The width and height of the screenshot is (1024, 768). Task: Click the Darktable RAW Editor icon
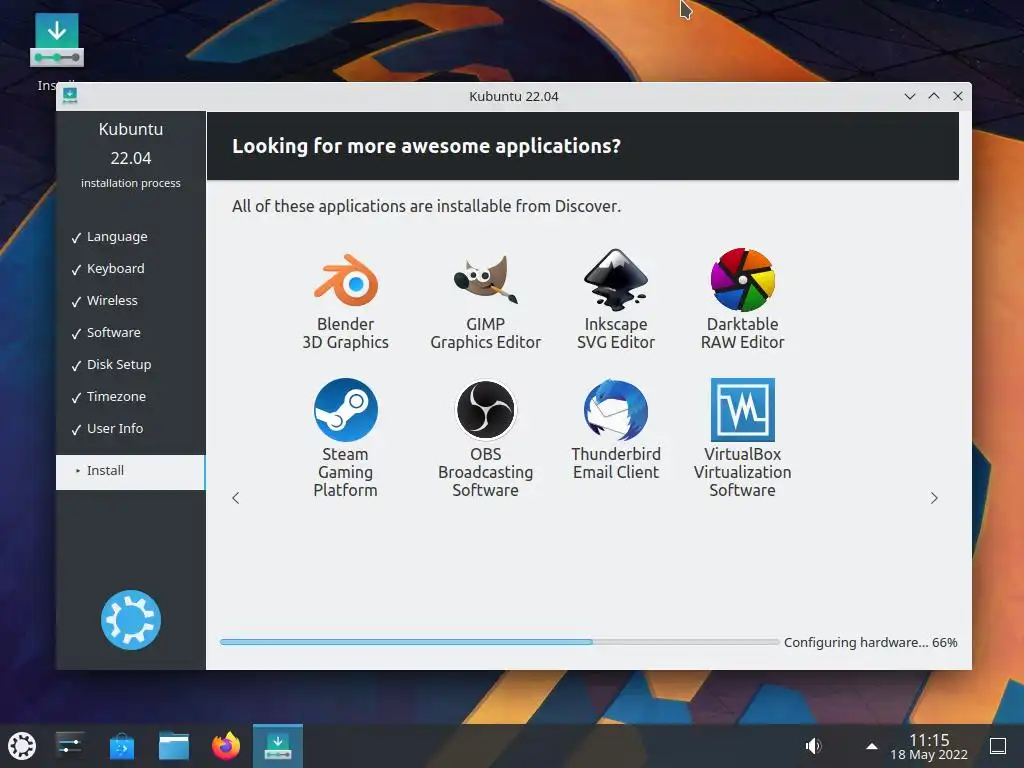[x=743, y=280]
